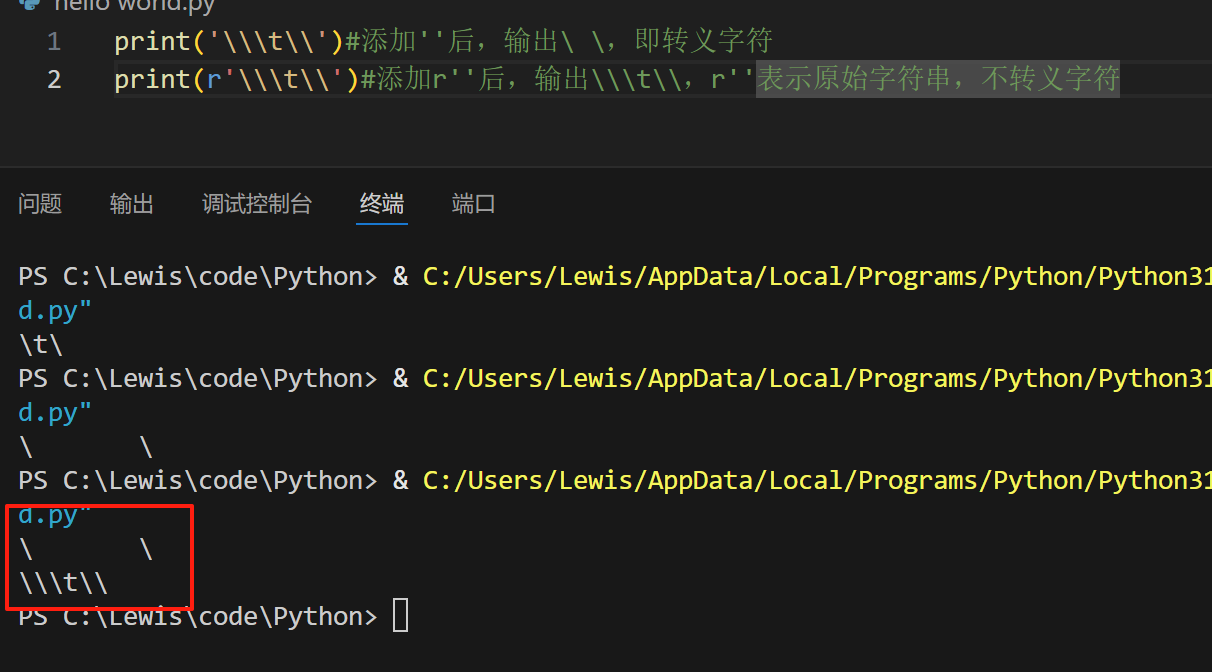Click the comment starting with #添加''后
Viewport: 1212px width, 672px height.
pyautogui.click(x=558, y=42)
